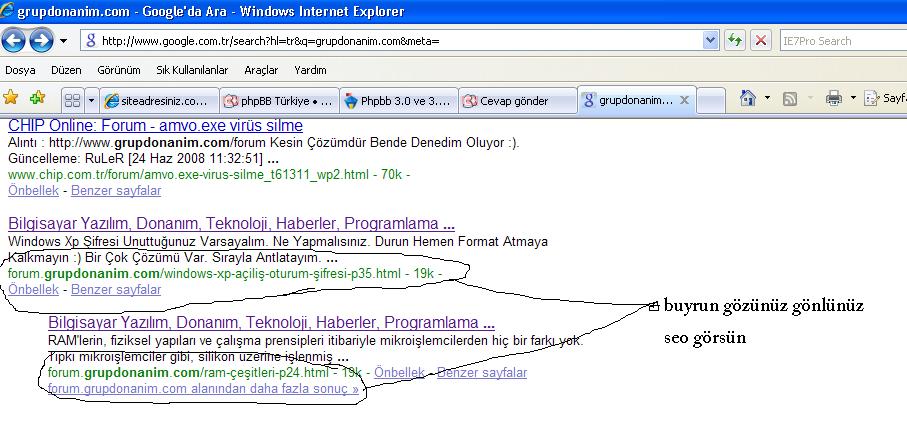Click 'forum.grupdonanim.com alanından daha fazla sonuç' link
This screenshot has width=907, height=439.
click(203, 389)
